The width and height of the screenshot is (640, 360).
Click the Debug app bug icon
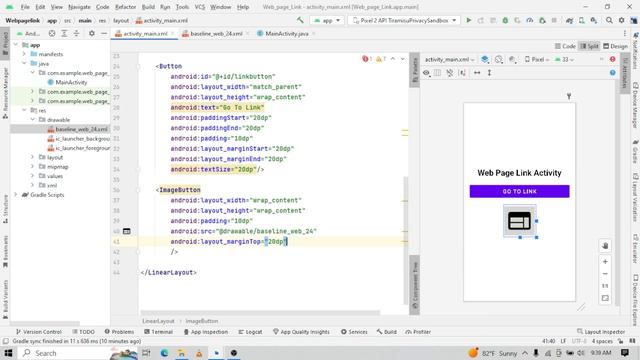505,20
